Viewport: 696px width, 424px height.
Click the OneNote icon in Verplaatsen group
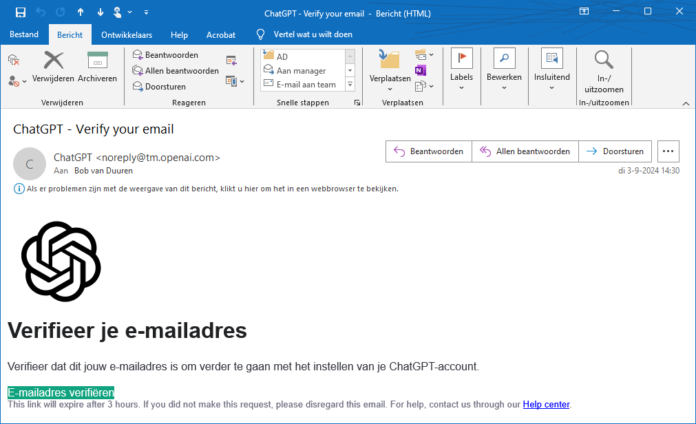pyautogui.click(x=421, y=71)
